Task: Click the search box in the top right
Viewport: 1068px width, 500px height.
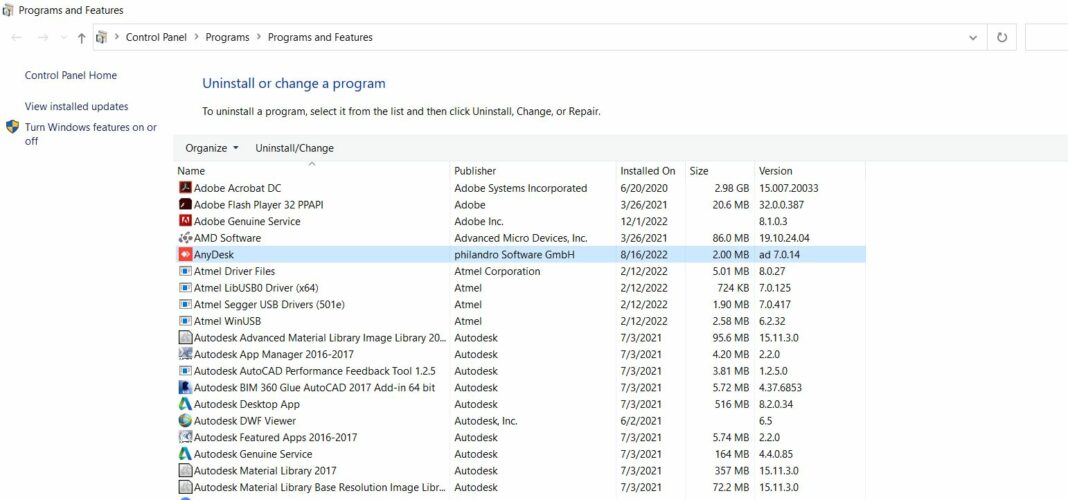Action: [1046, 38]
